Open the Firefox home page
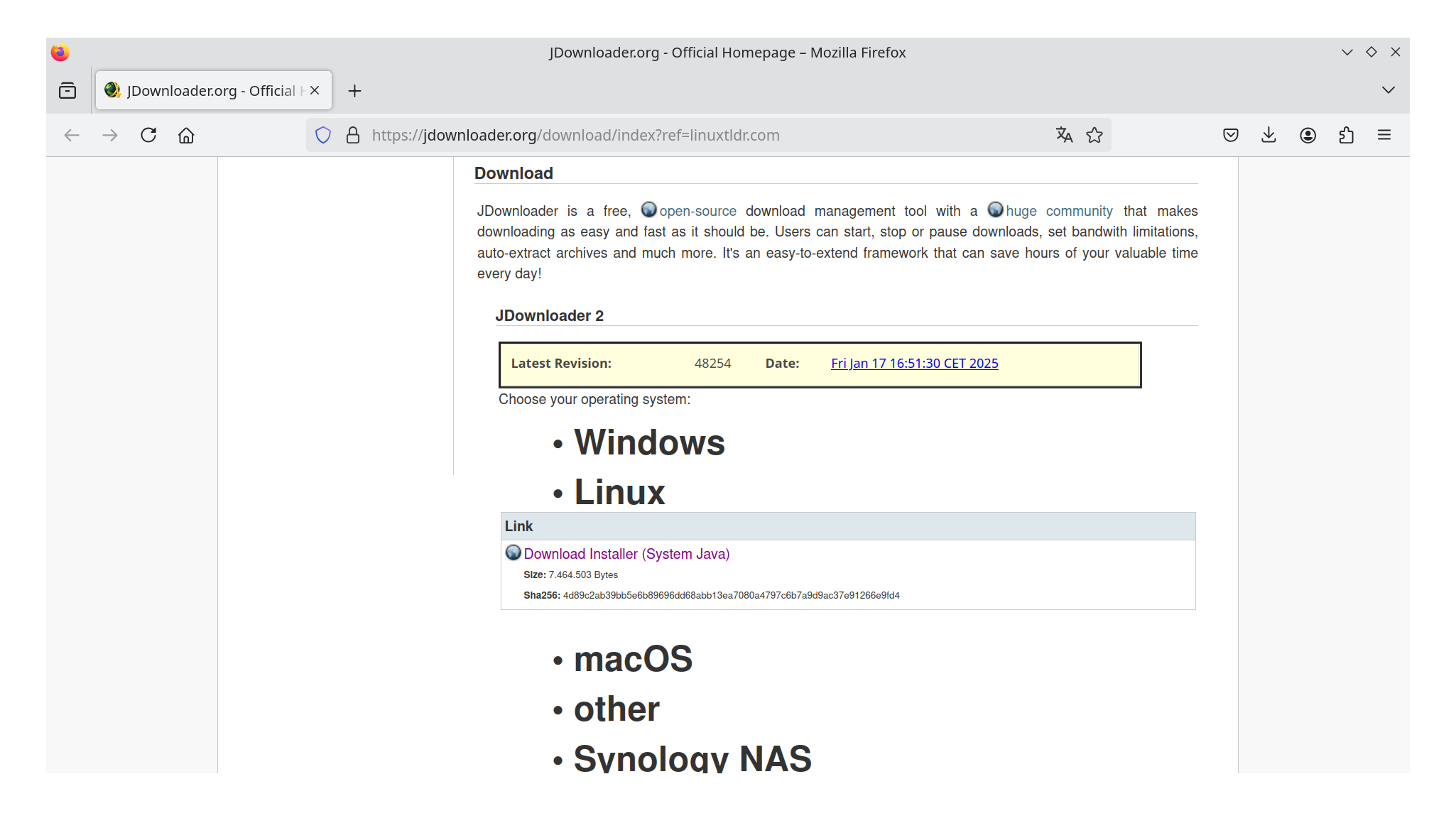 186,135
